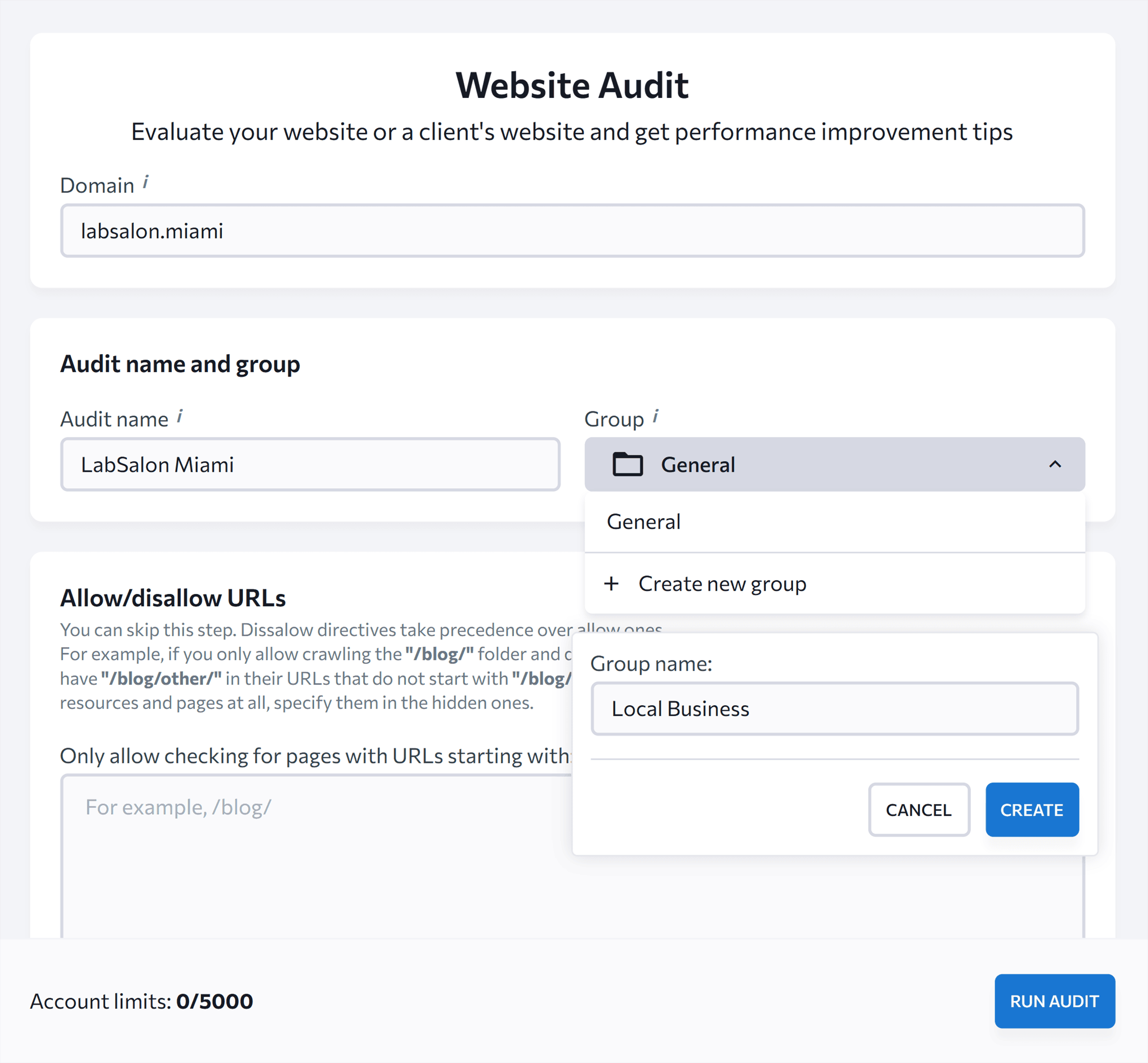Create the Local Business group
Image resolution: width=1148 pixels, height=1063 pixels.
[1032, 810]
